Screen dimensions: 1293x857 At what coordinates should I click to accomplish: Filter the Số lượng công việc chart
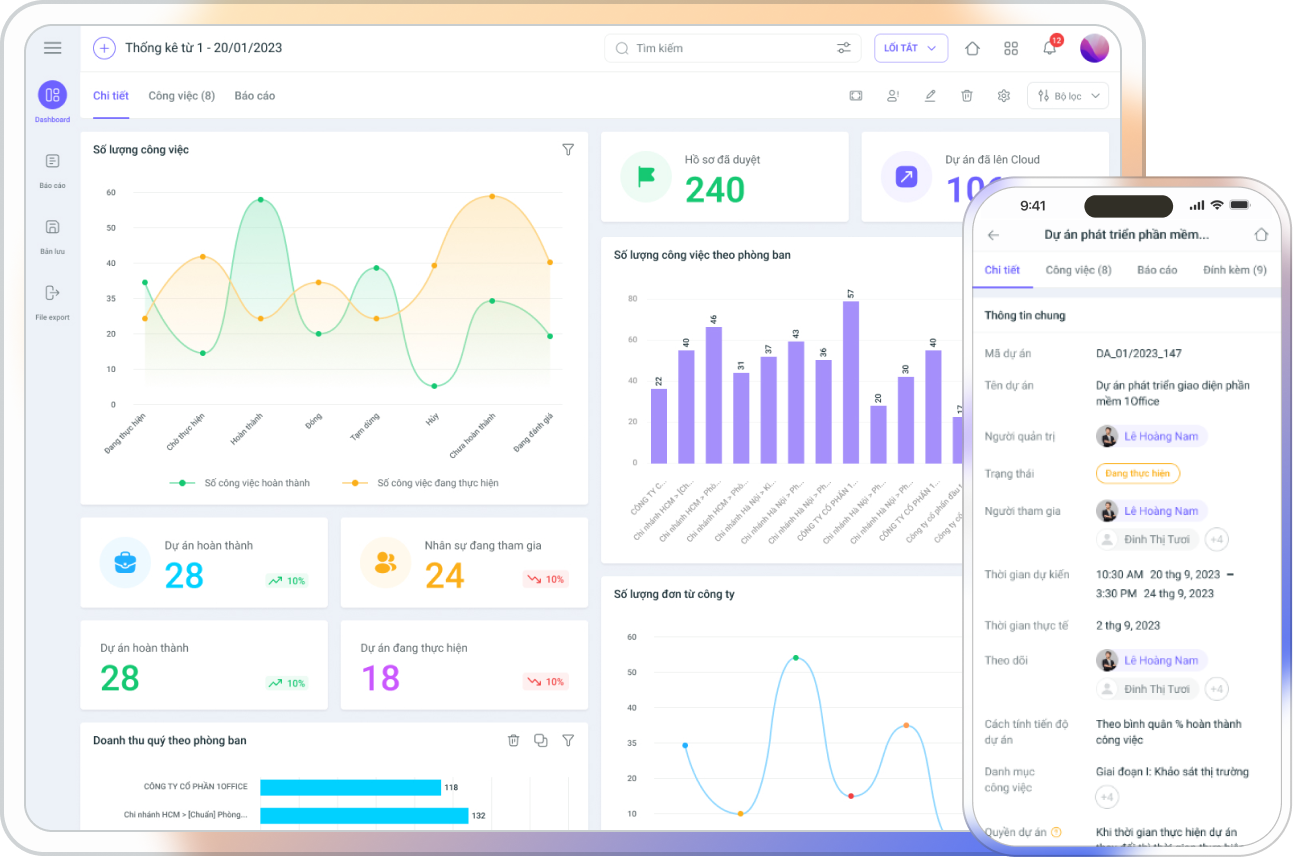click(x=568, y=150)
